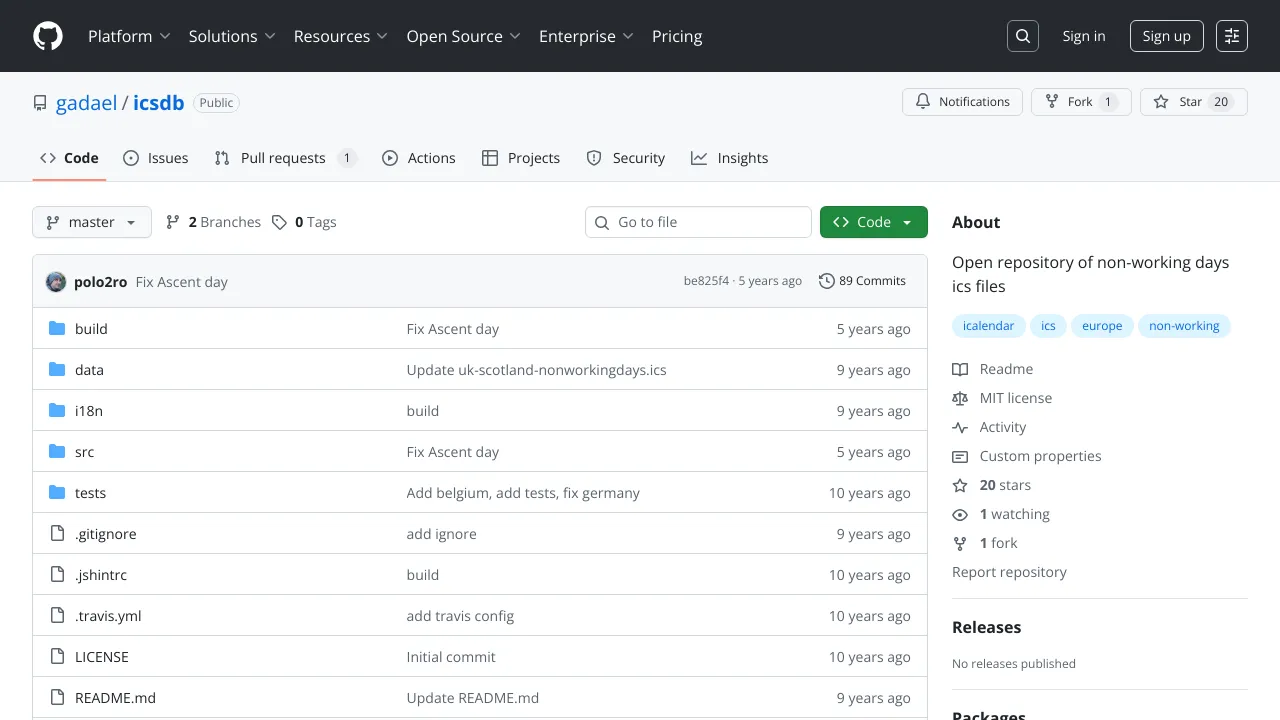
Task: Switch to the Security tab
Action: (625, 158)
